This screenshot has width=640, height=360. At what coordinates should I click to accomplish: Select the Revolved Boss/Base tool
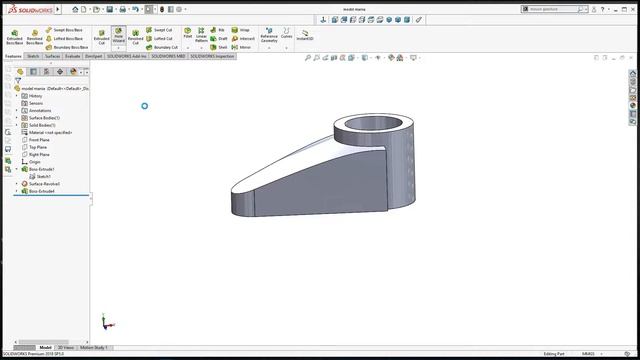tap(35, 37)
